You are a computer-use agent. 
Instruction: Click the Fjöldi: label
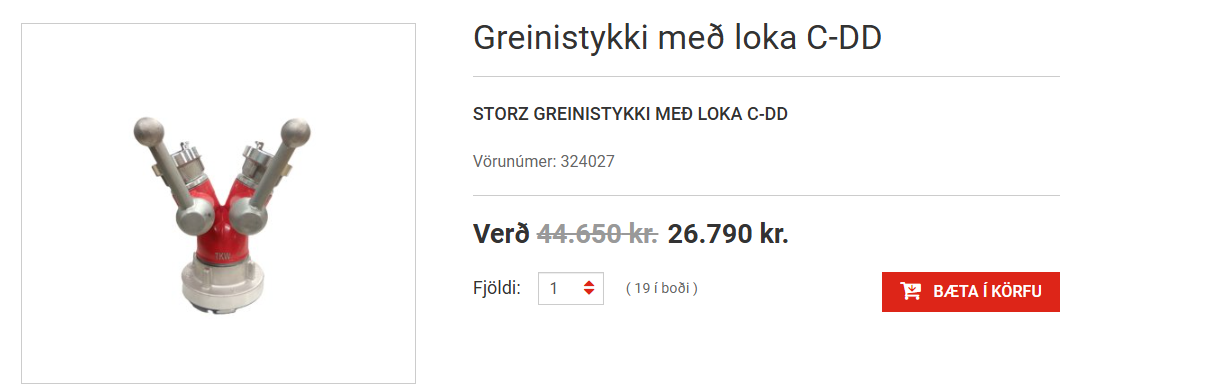tap(496, 288)
